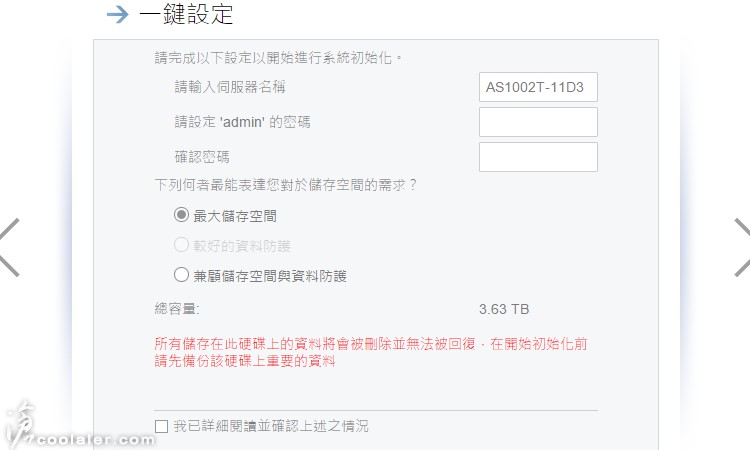
Task: Click the 請完成以下設定 instruction line
Action: (x=278, y=58)
